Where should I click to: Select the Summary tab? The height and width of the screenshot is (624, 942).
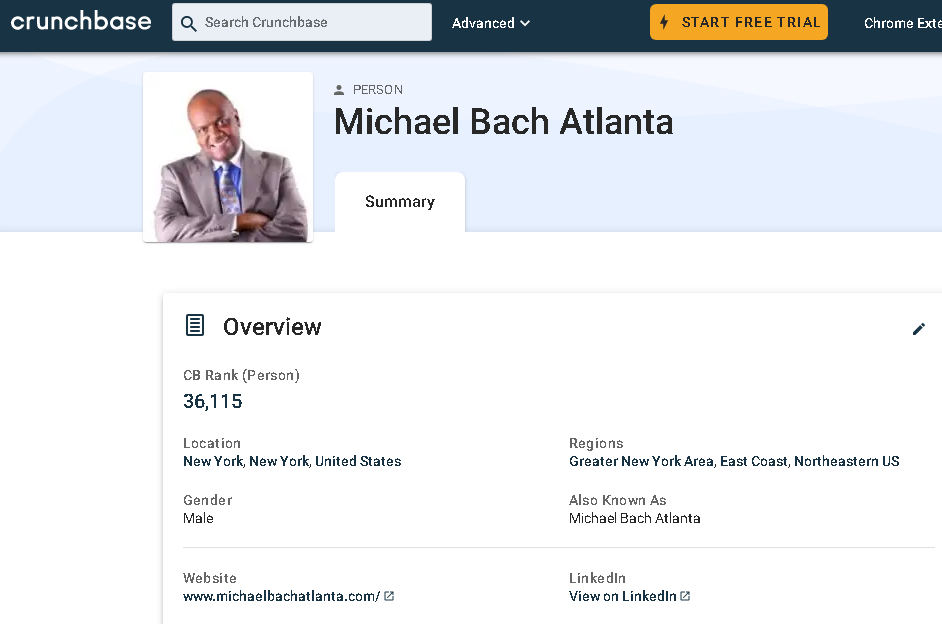pyautogui.click(x=400, y=202)
